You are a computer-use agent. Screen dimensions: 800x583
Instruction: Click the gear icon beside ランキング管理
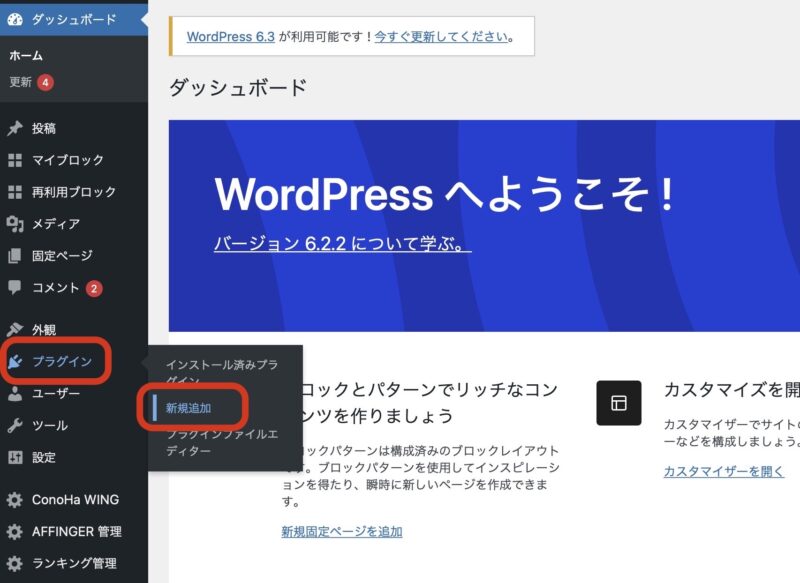(15, 563)
